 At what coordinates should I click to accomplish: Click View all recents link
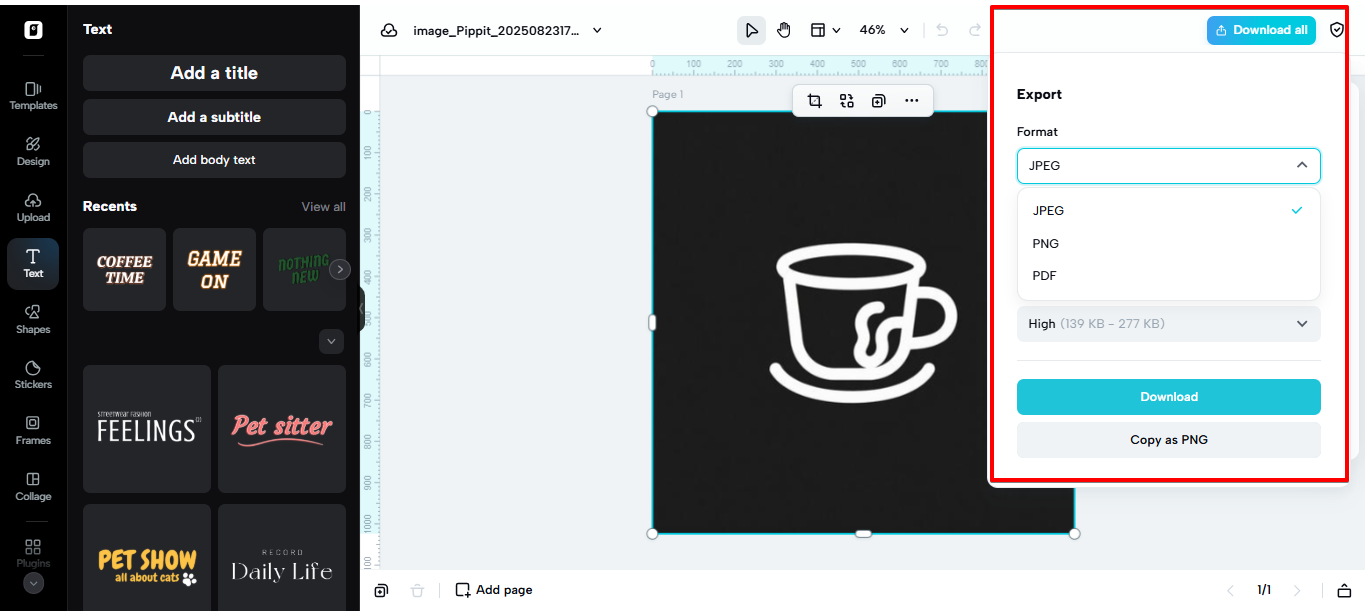tap(324, 207)
